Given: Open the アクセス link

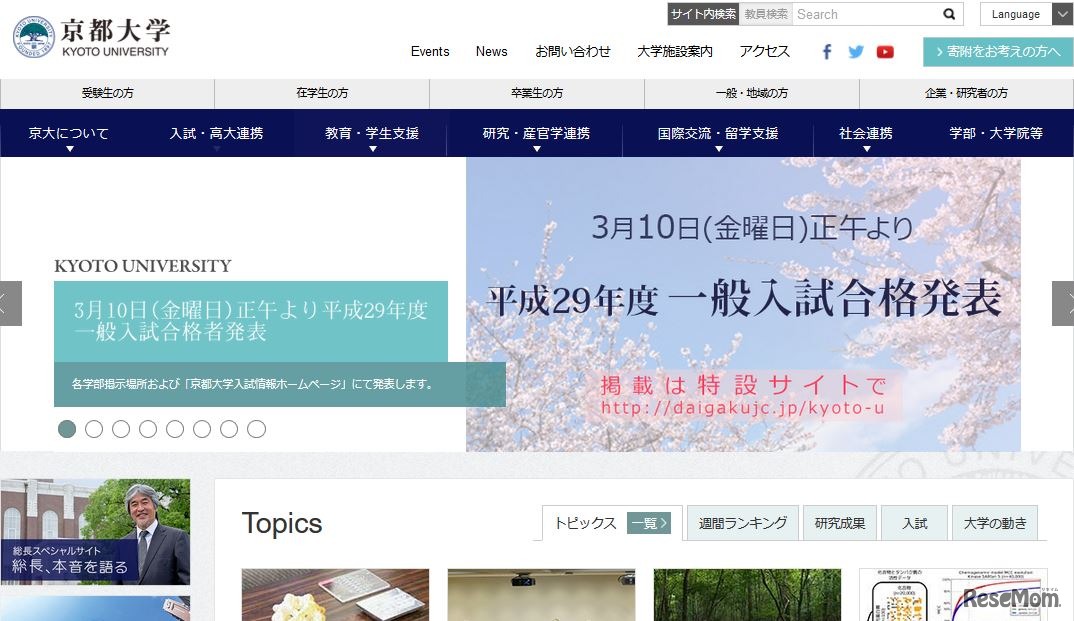Looking at the screenshot, I should [764, 51].
